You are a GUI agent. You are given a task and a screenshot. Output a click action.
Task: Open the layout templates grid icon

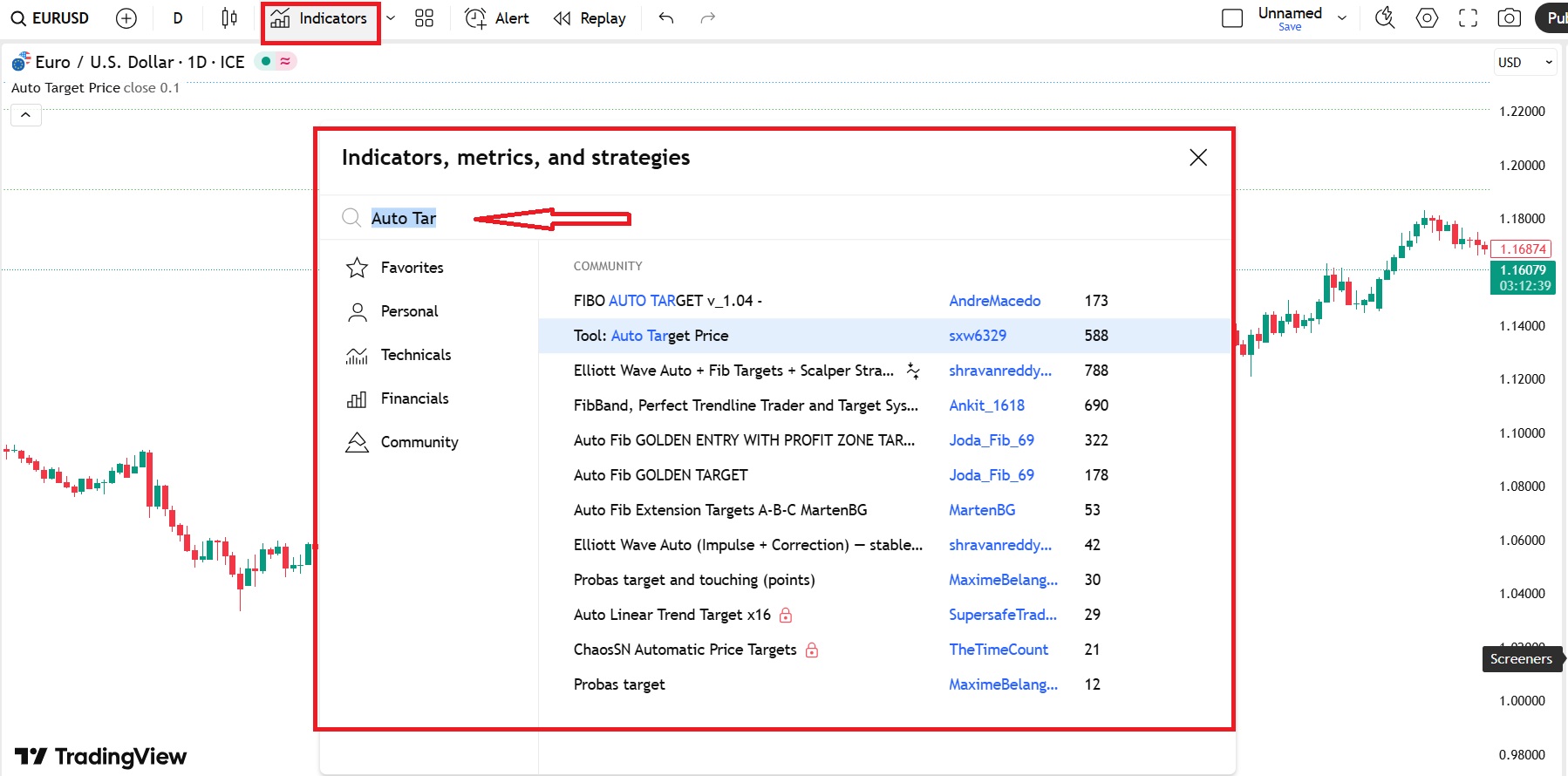(424, 18)
